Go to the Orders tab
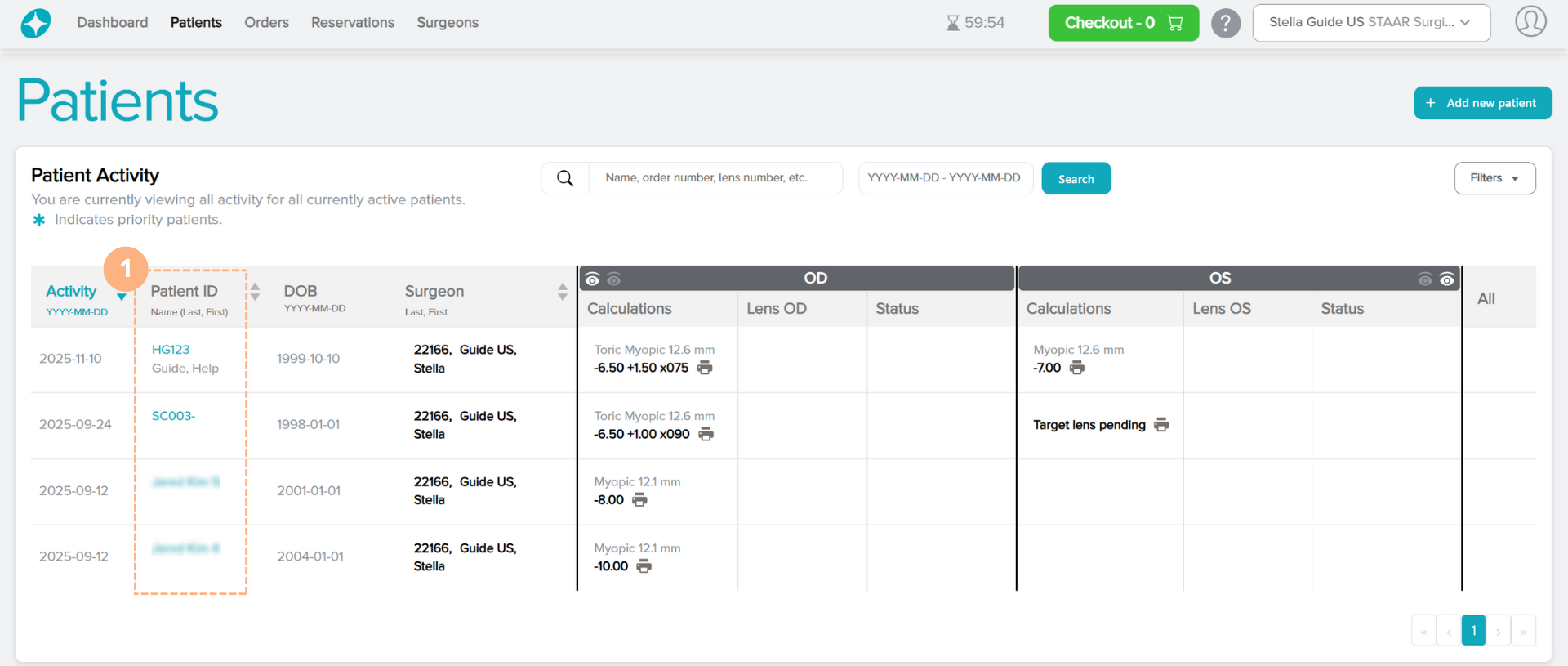The image size is (1568, 666). (266, 23)
